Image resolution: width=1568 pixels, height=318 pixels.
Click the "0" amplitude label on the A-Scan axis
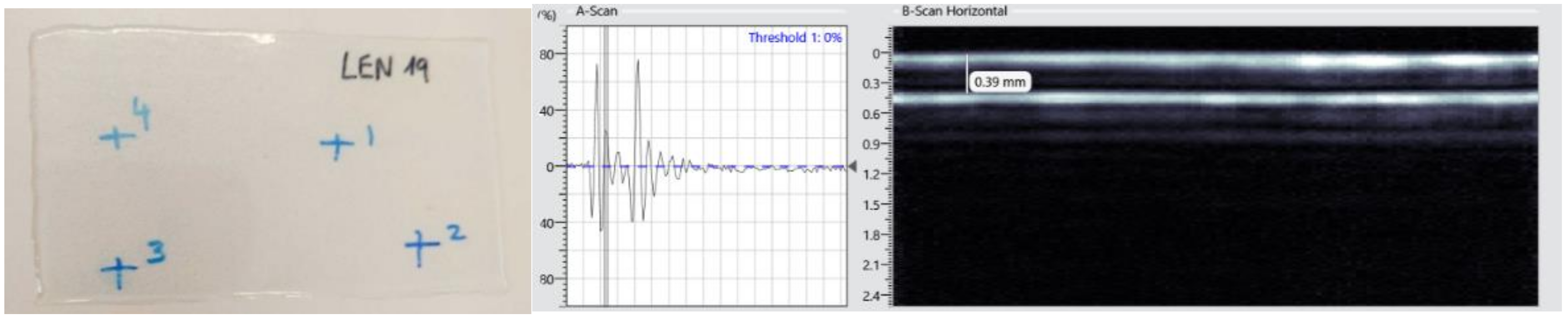coord(550,167)
